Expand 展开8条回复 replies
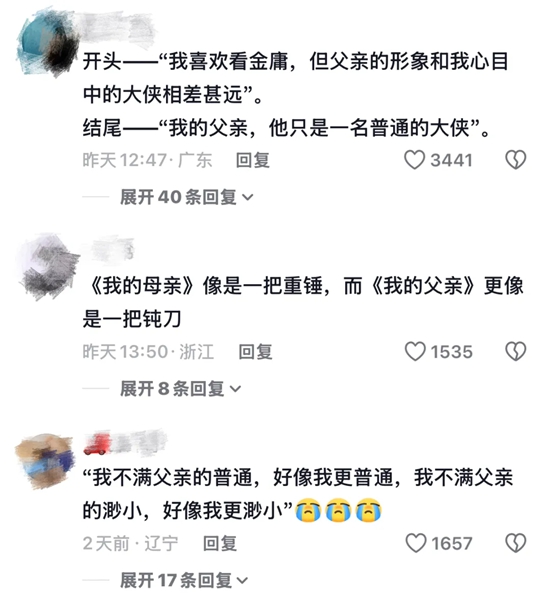The height and width of the screenshot is (595, 550). coord(181,389)
